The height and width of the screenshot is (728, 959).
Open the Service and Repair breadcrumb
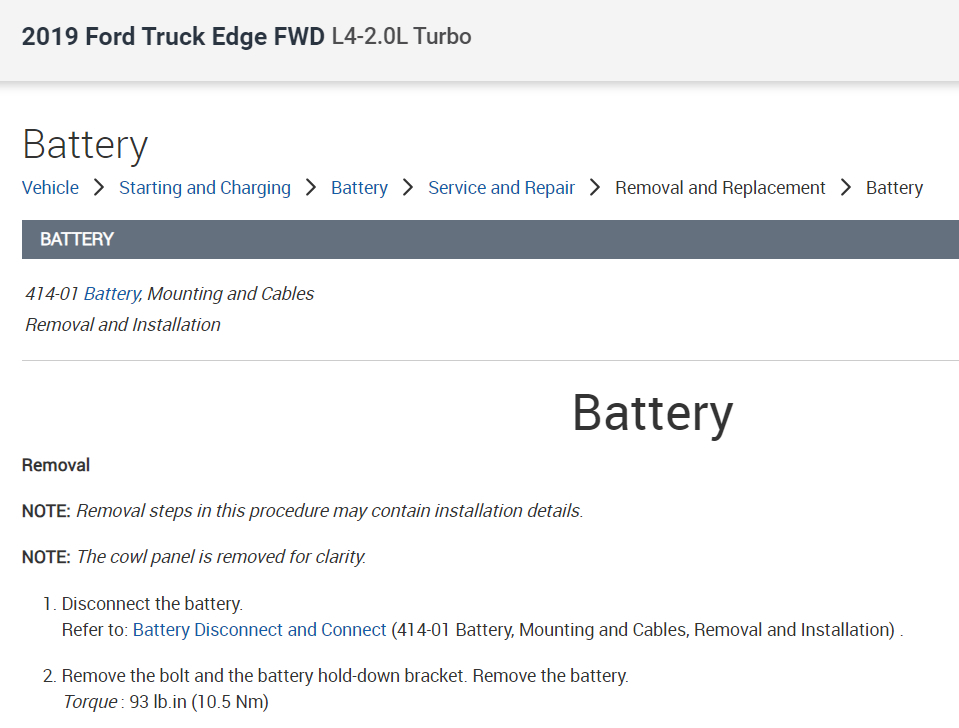(x=501, y=188)
